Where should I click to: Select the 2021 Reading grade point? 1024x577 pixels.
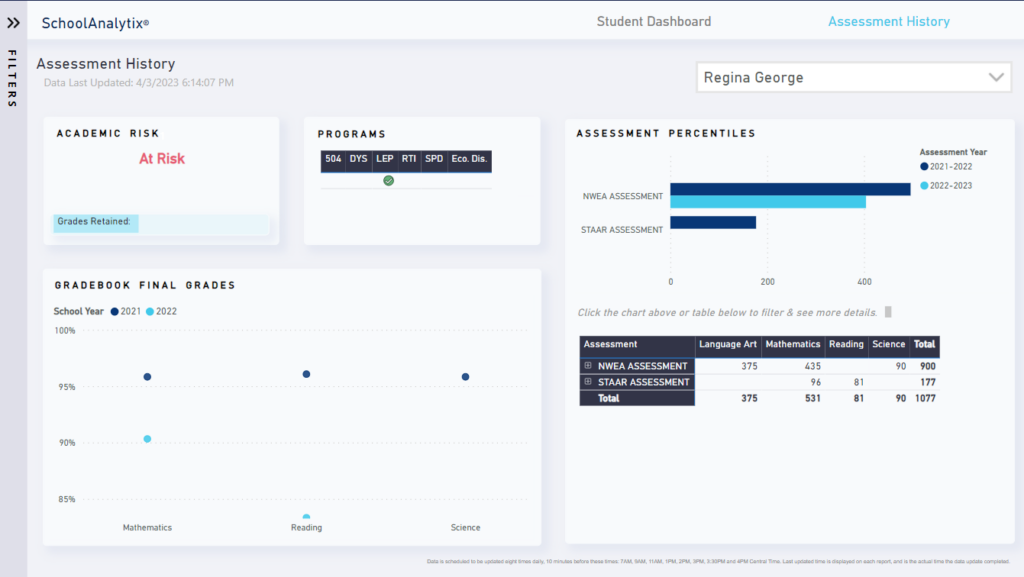coord(306,374)
